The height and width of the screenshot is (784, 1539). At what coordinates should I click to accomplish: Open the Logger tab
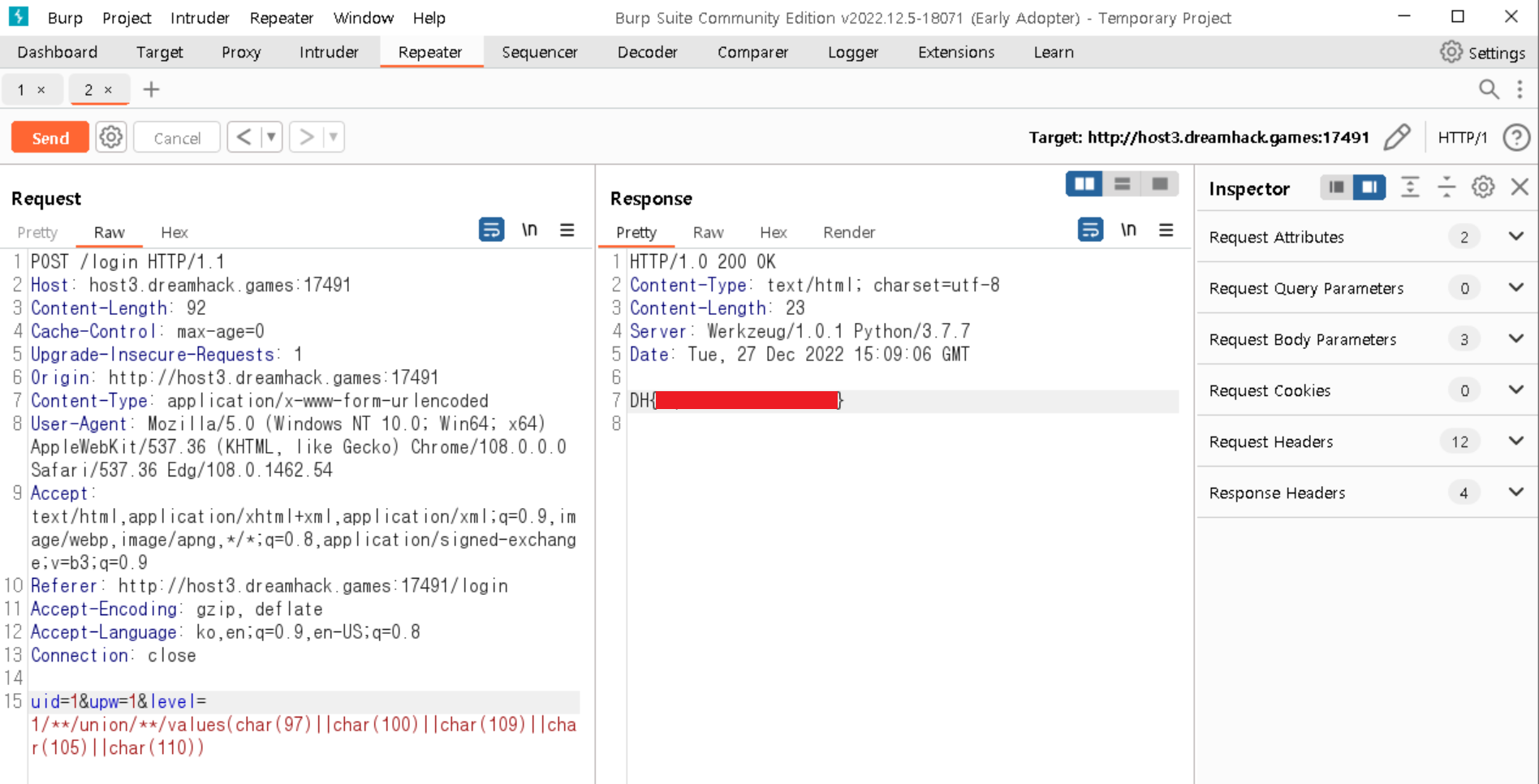(x=853, y=52)
